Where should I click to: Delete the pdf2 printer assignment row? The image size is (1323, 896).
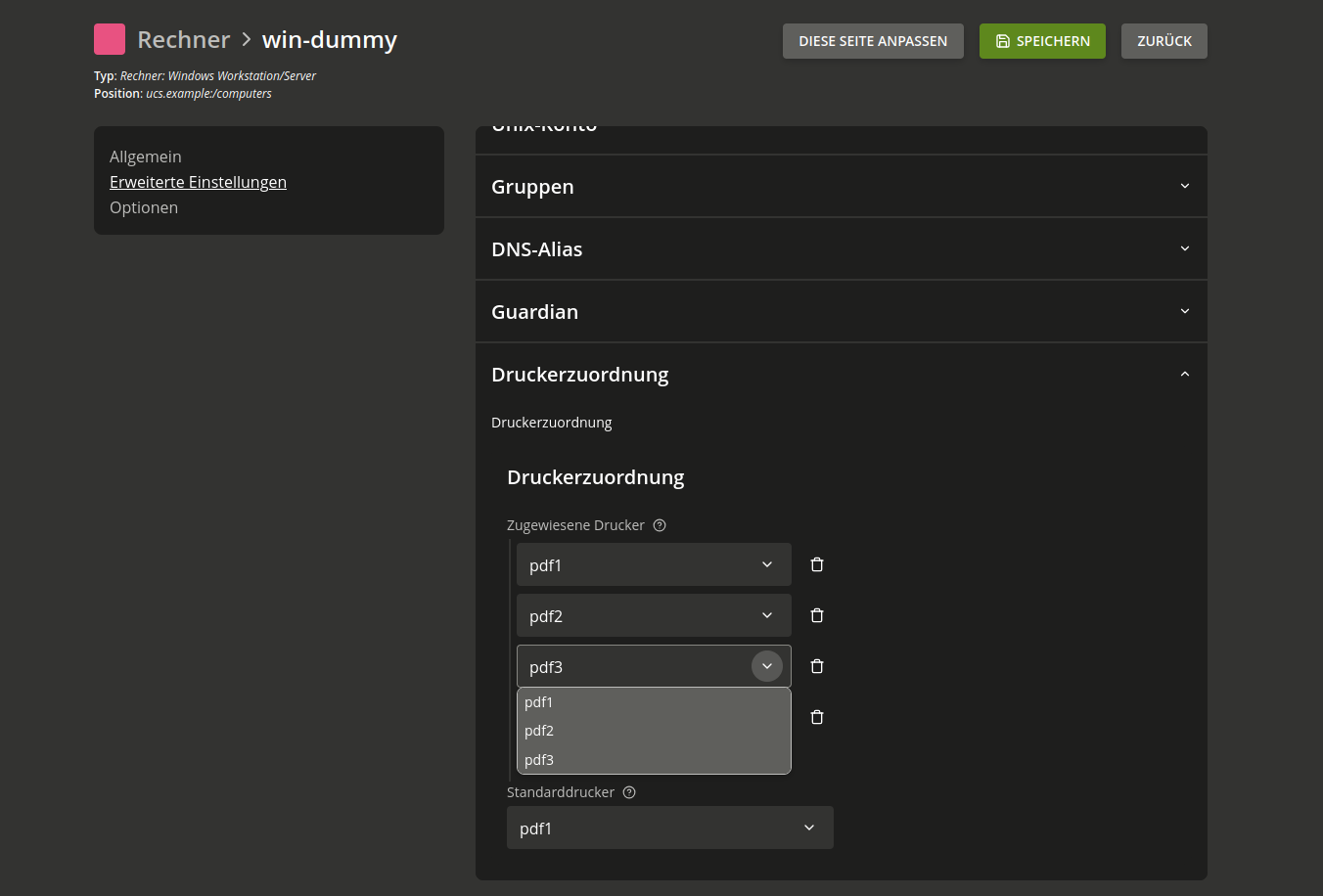[817, 615]
